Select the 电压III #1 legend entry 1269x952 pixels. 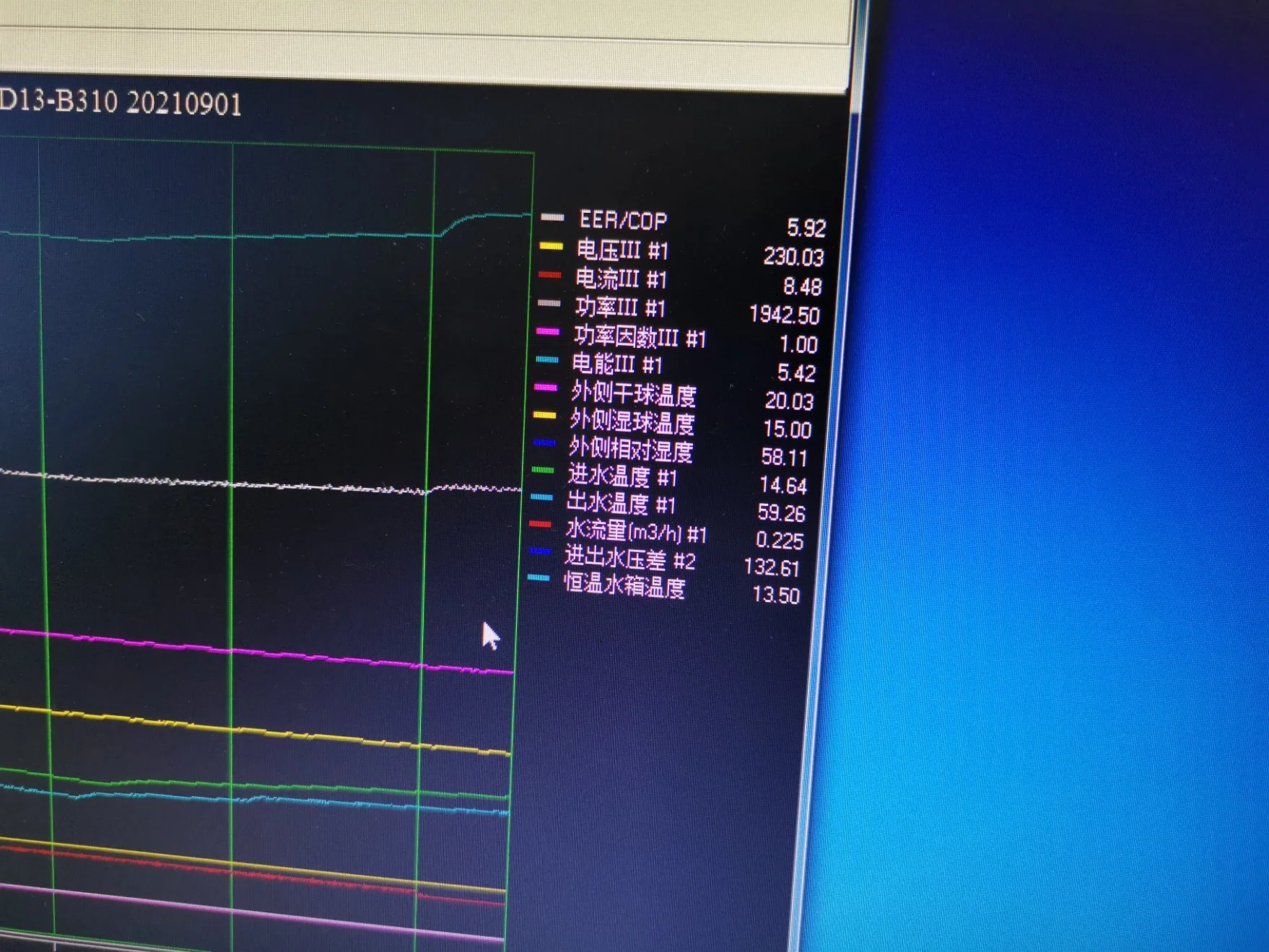(622, 250)
